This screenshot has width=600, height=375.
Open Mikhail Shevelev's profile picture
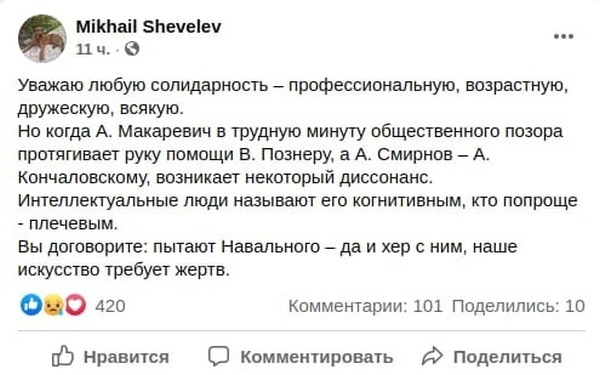[x=42, y=38]
